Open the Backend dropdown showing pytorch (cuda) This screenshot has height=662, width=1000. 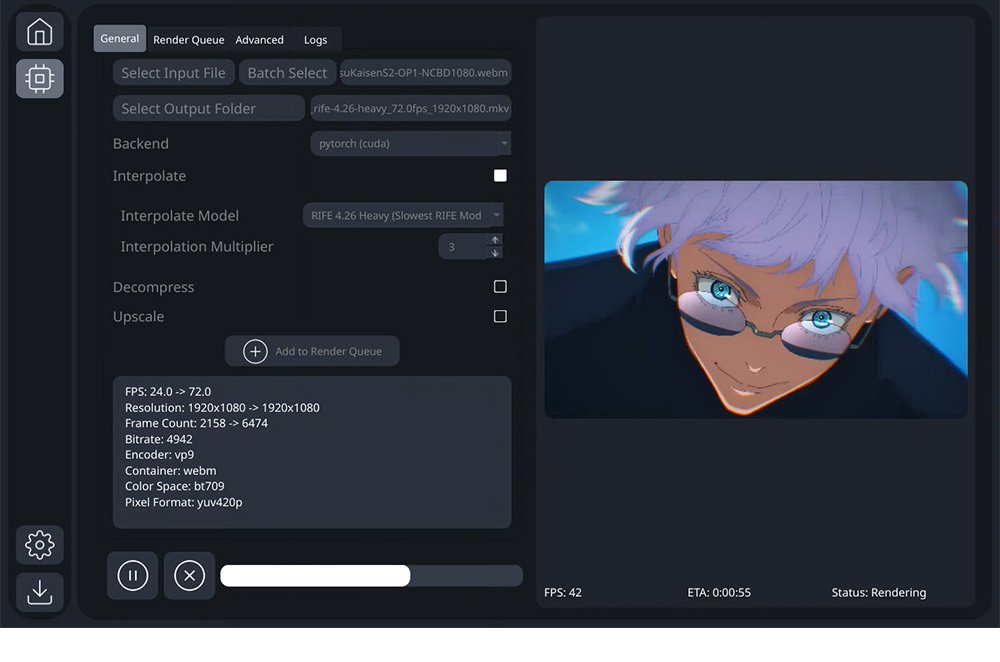click(410, 143)
